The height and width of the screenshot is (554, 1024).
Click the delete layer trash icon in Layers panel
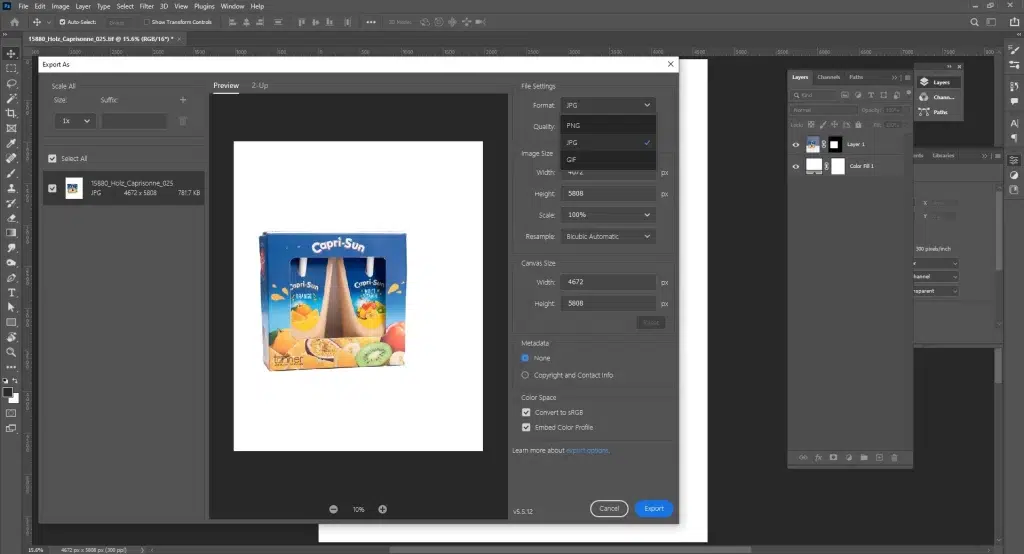(x=895, y=458)
